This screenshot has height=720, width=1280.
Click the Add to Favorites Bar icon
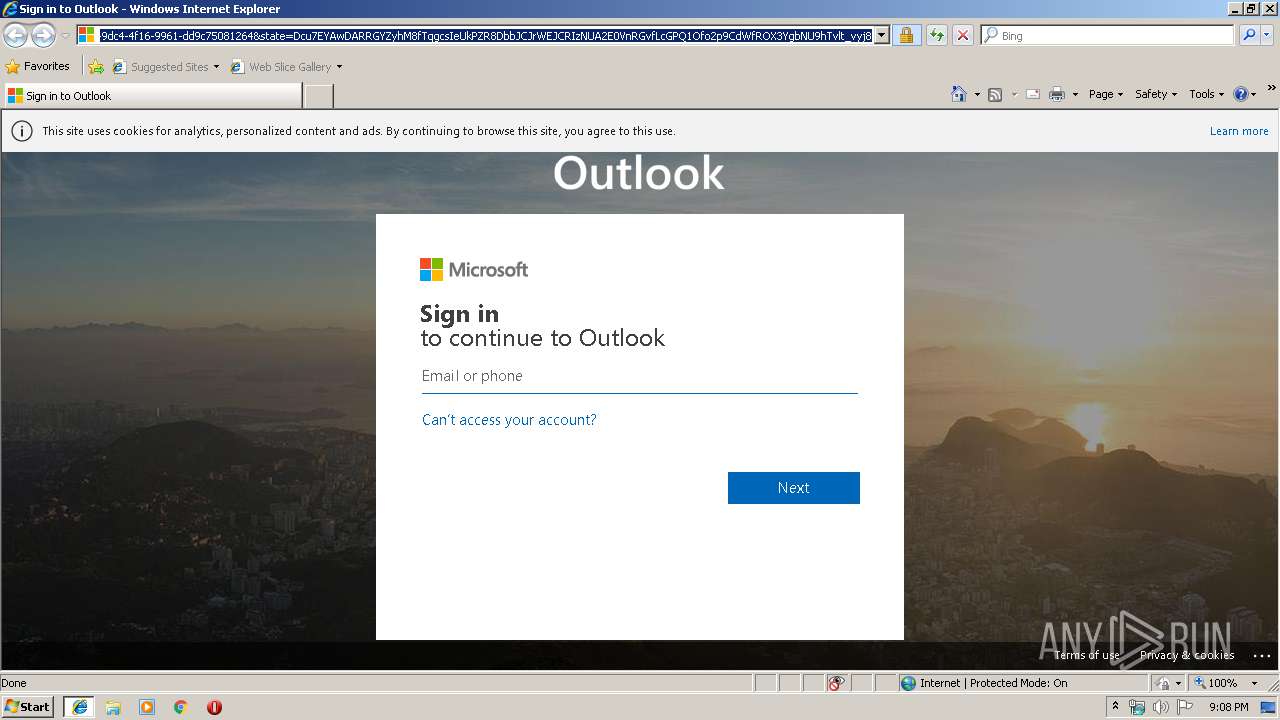coord(95,67)
